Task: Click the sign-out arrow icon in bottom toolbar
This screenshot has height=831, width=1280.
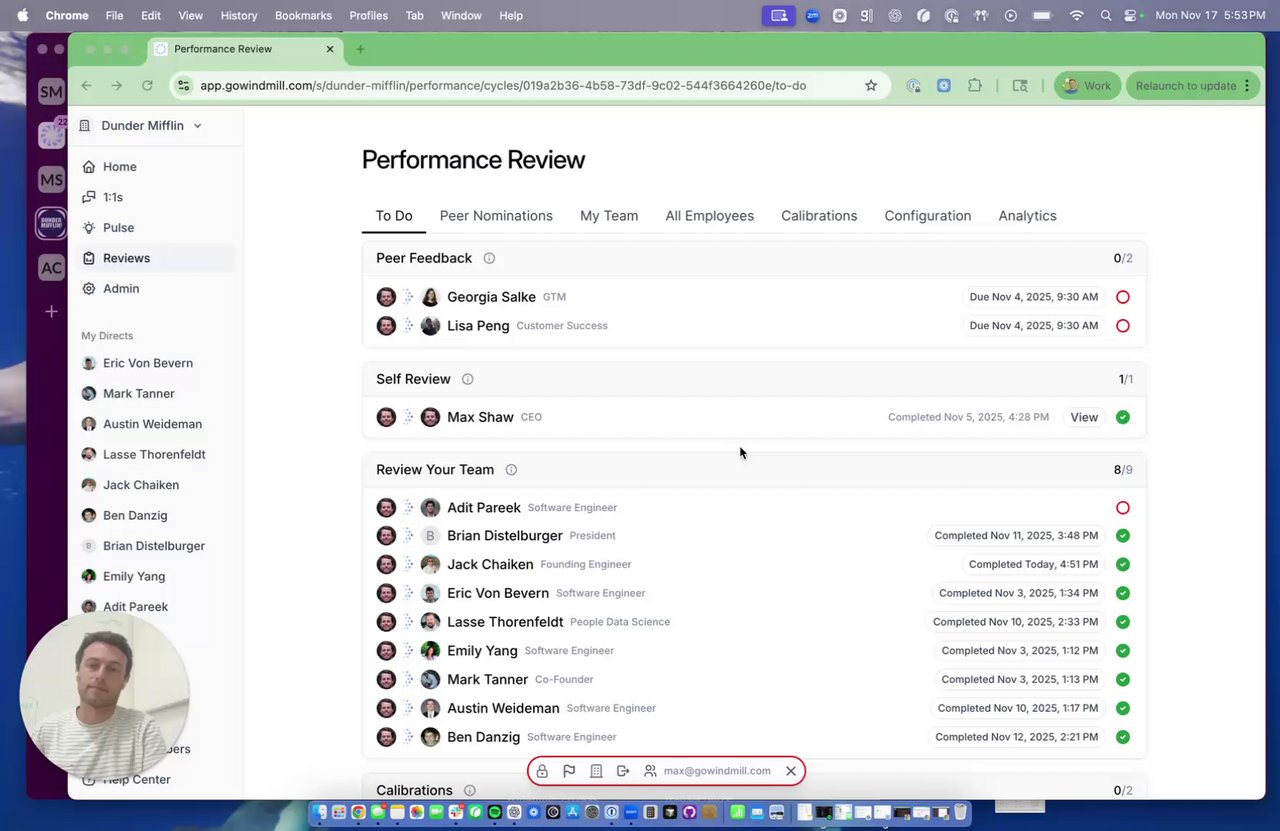Action: [623, 771]
